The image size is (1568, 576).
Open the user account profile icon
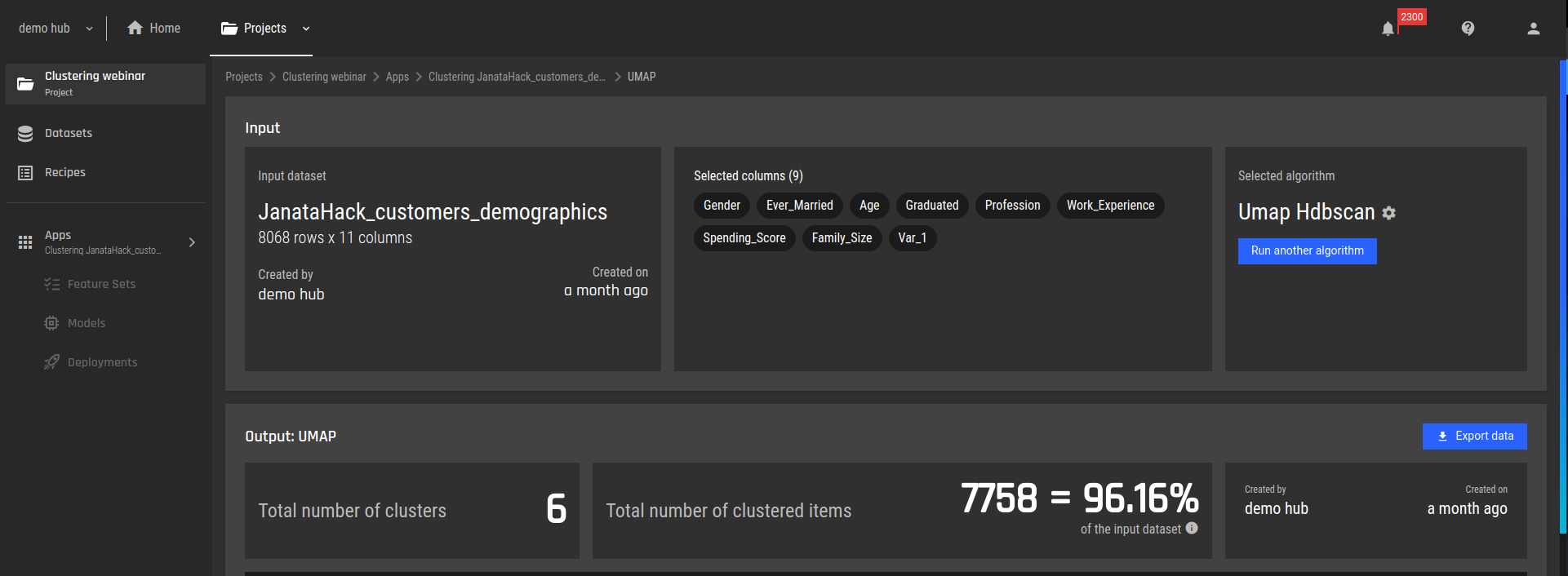(1534, 29)
